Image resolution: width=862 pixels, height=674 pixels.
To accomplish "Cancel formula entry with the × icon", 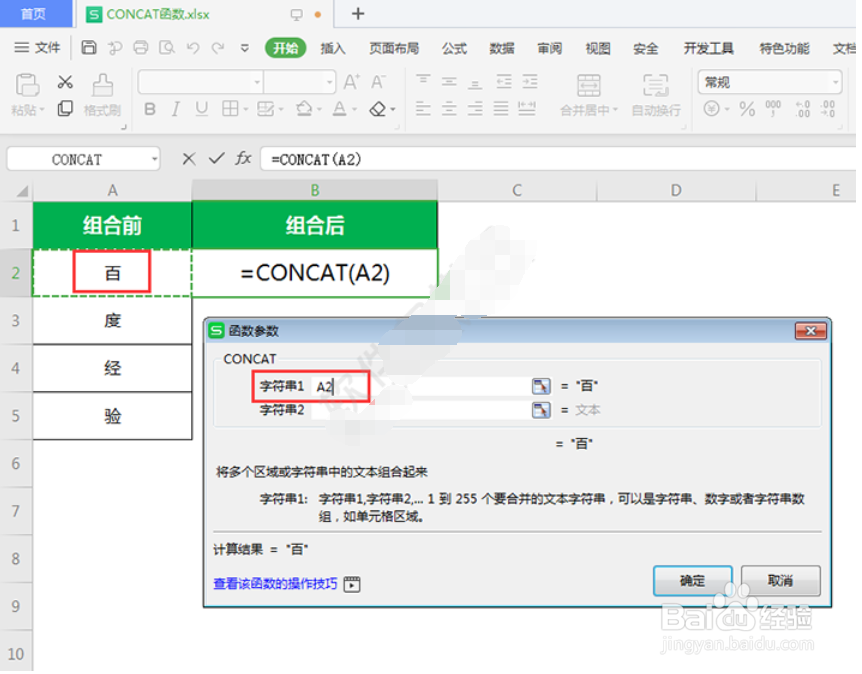I will [189, 158].
